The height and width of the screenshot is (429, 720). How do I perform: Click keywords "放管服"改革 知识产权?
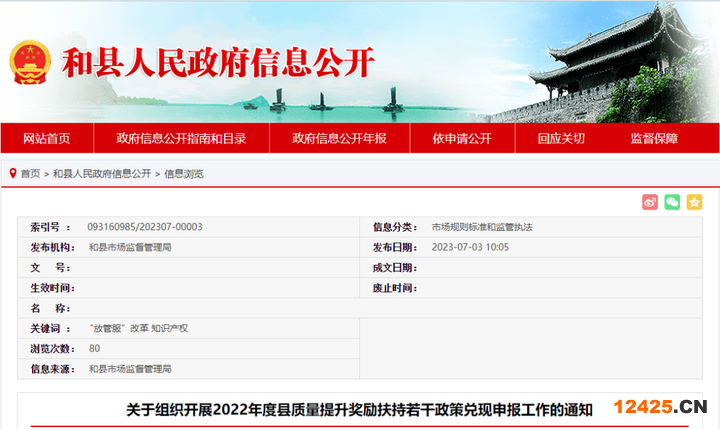[139, 328]
